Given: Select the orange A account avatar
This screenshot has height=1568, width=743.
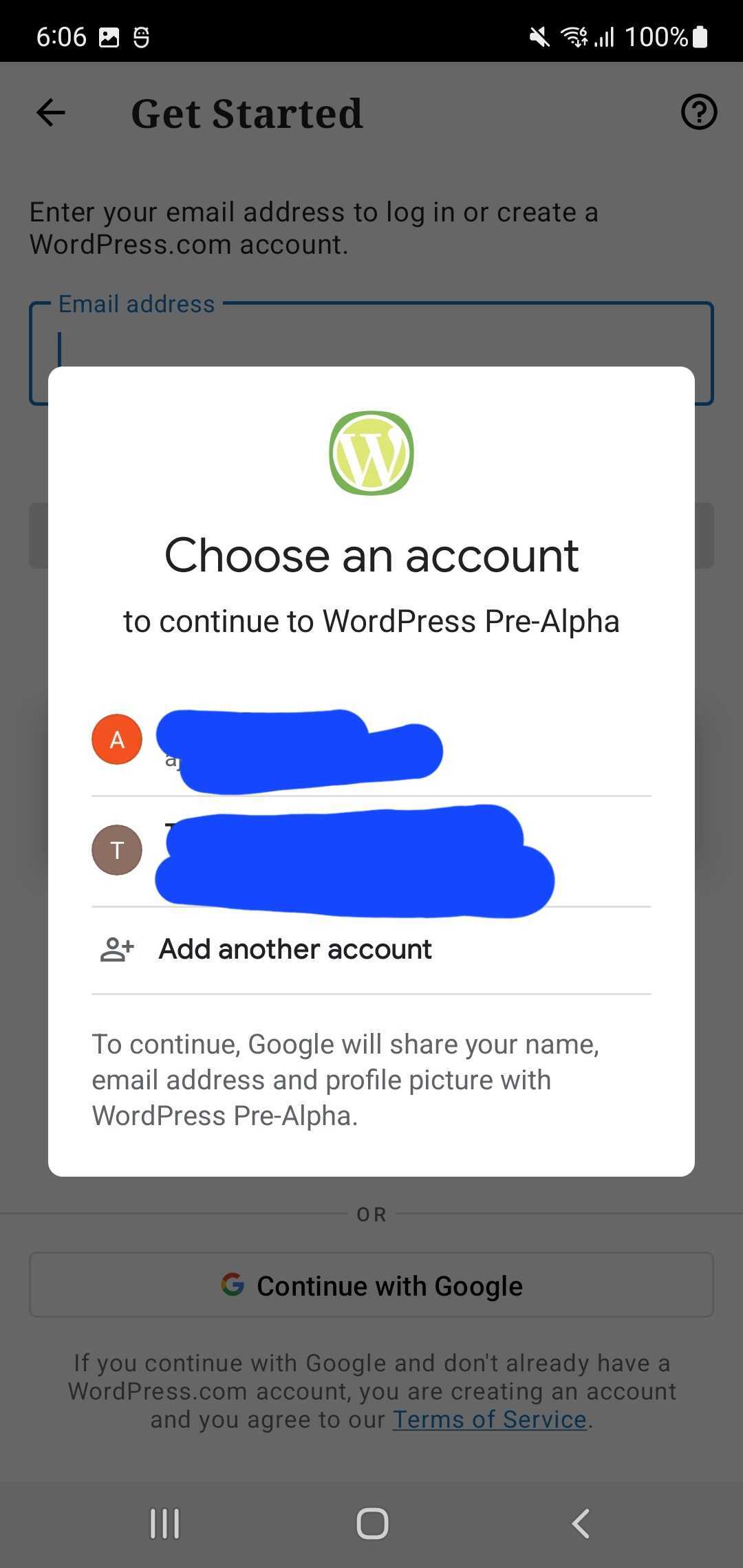Looking at the screenshot, I should [x=117, y=739].
